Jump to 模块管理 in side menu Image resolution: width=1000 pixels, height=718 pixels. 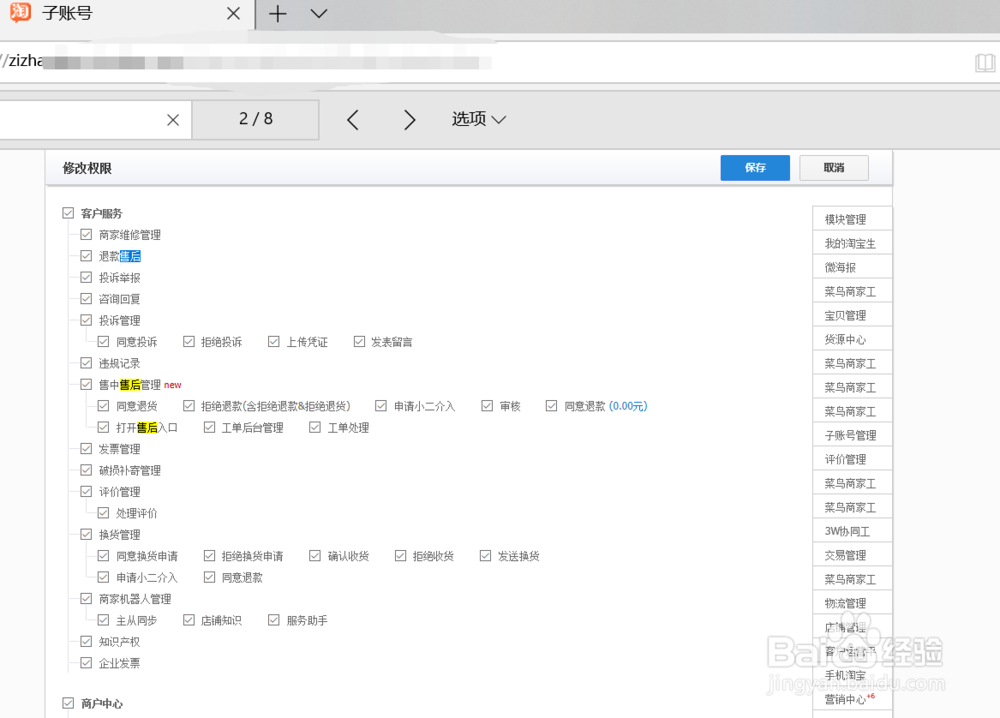pyautogui.click(x=852, y=219)
